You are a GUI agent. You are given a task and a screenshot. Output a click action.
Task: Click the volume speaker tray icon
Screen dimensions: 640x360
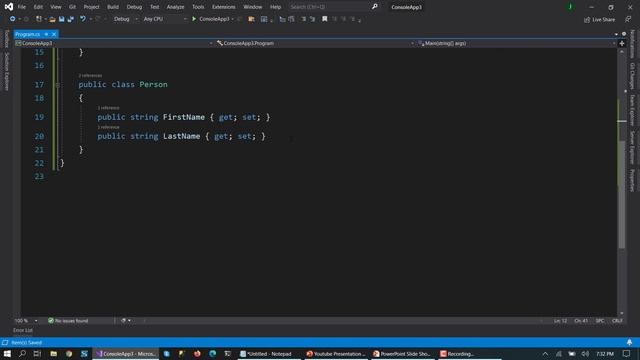coord(585,353)
